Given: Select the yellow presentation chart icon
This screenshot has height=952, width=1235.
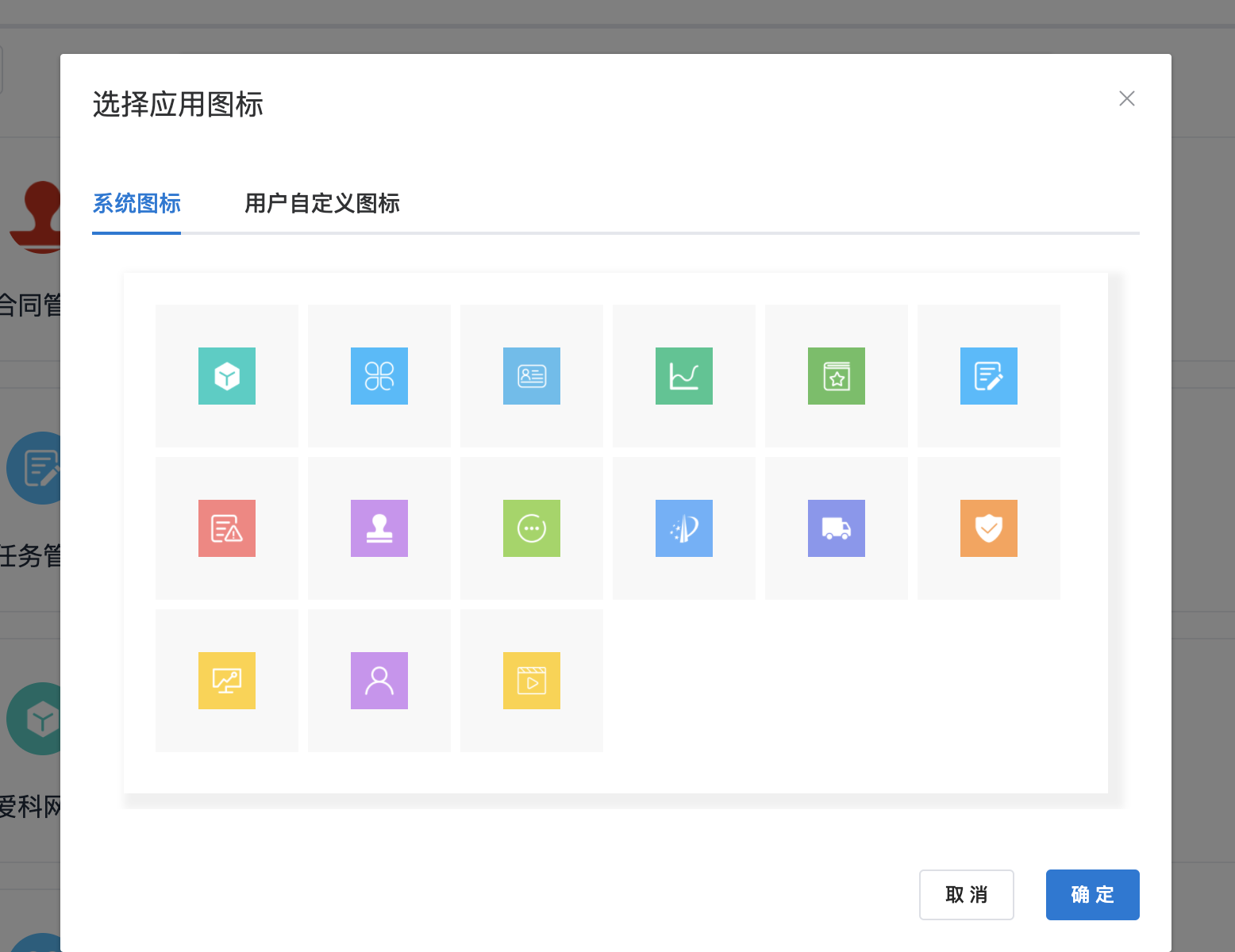Looking at the screenshot, I should pyautogui.click(x=227, y=681).
